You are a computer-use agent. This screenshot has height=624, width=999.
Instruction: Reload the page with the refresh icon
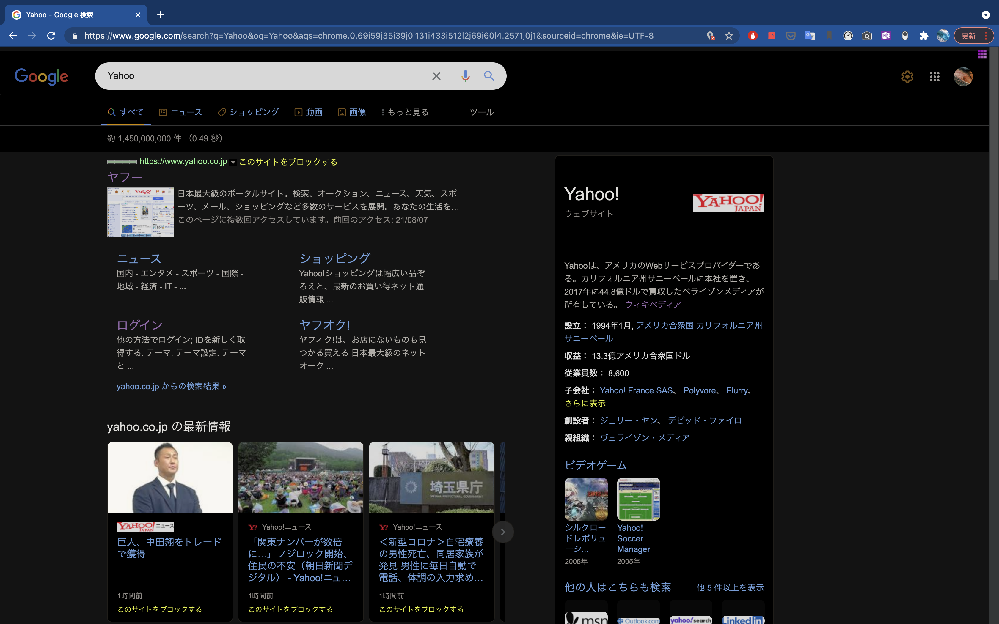[x=51, y=35]
